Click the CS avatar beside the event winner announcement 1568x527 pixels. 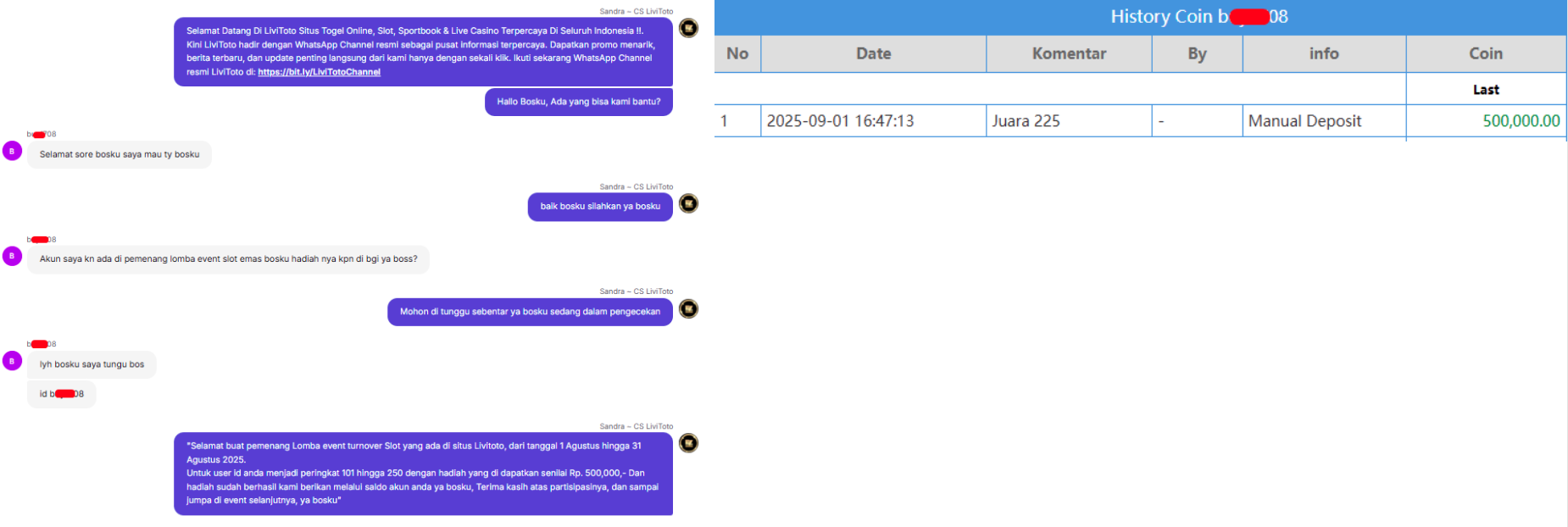pyautogui.click(x=689, y=443)
